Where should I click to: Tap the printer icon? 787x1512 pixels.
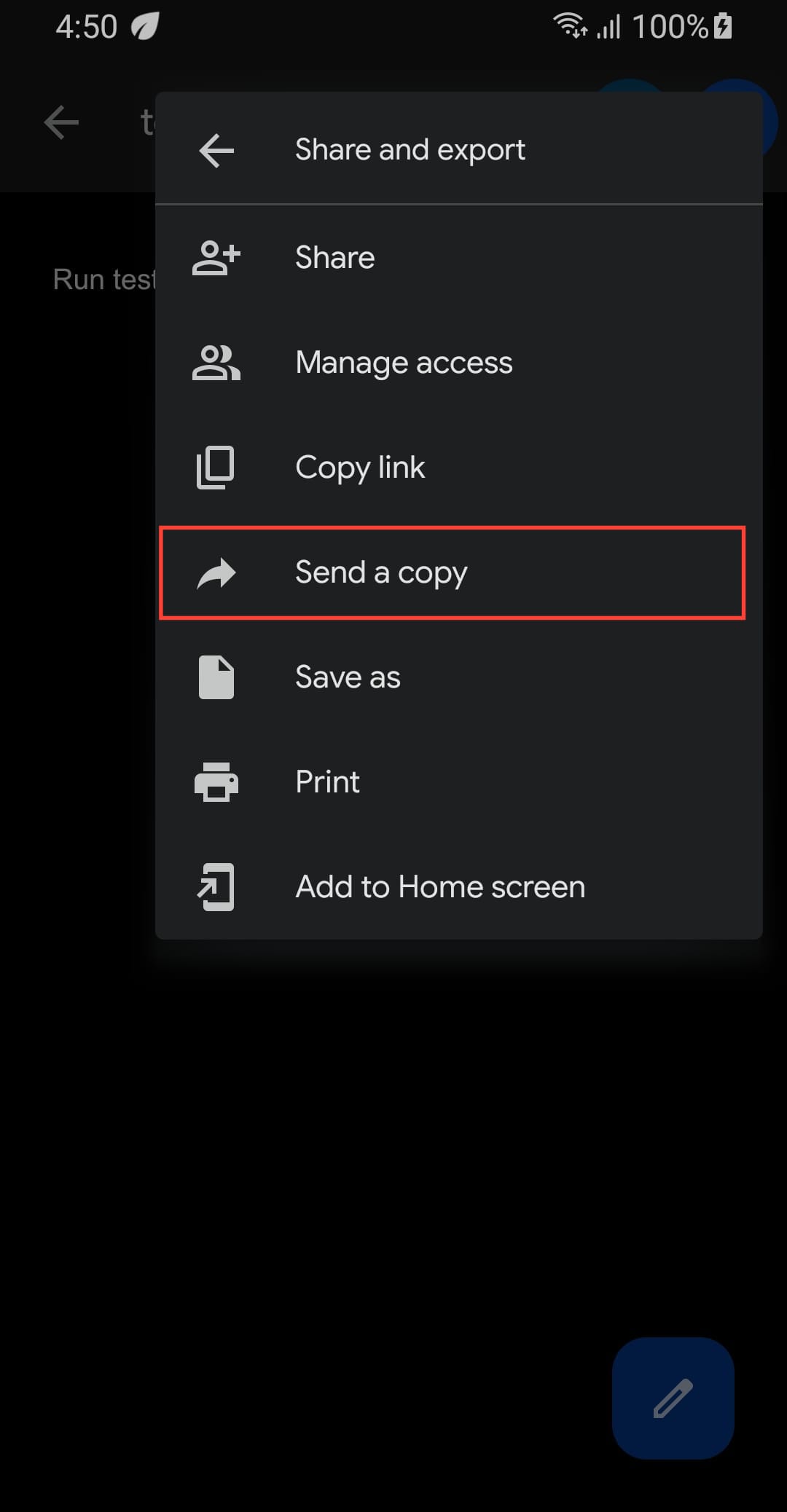coord(216,782)
